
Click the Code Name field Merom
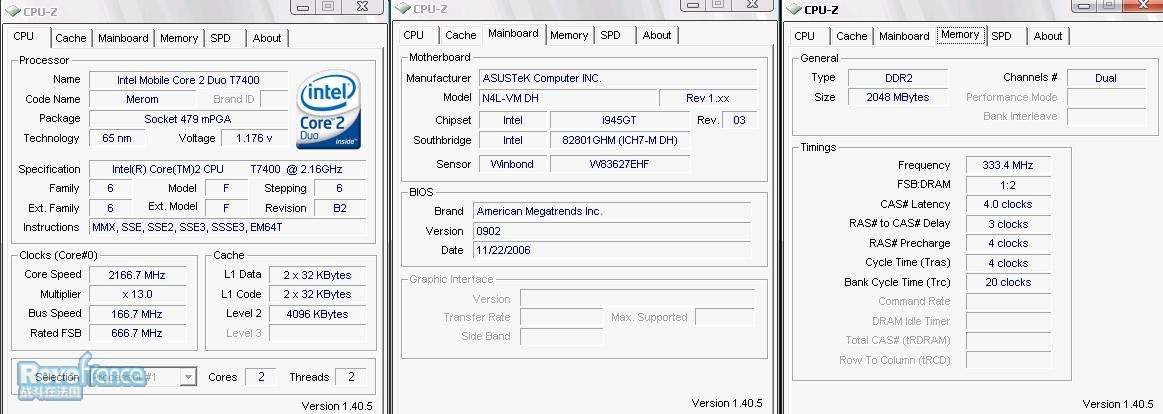click(x=141, y=99)
